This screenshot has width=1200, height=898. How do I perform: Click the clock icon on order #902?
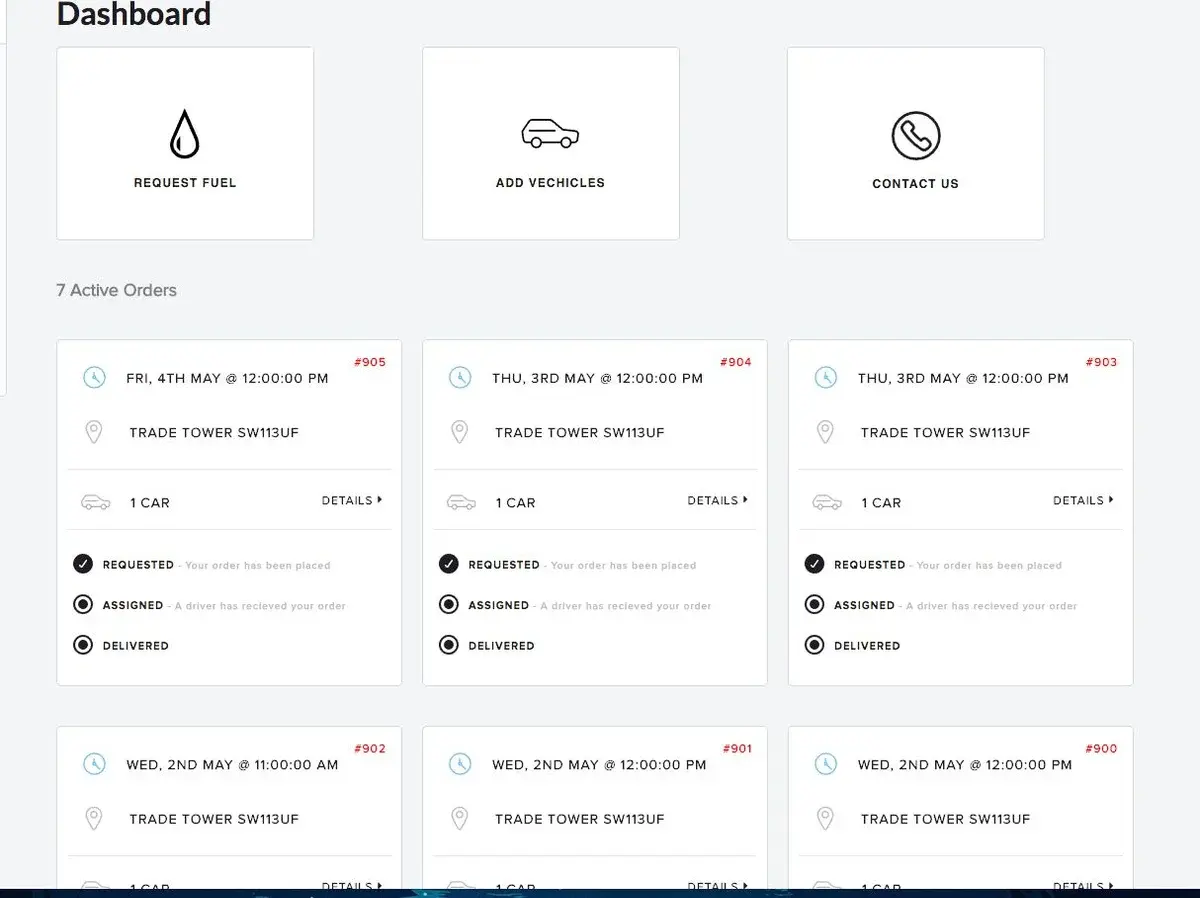(94, 764)
